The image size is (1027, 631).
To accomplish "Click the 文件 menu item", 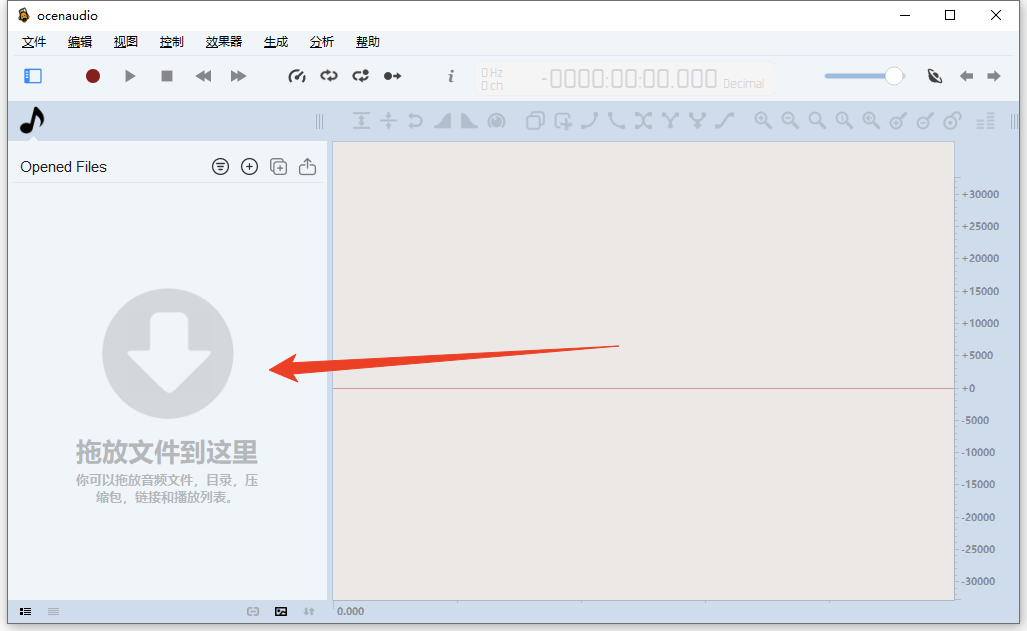I will point(33,42).
